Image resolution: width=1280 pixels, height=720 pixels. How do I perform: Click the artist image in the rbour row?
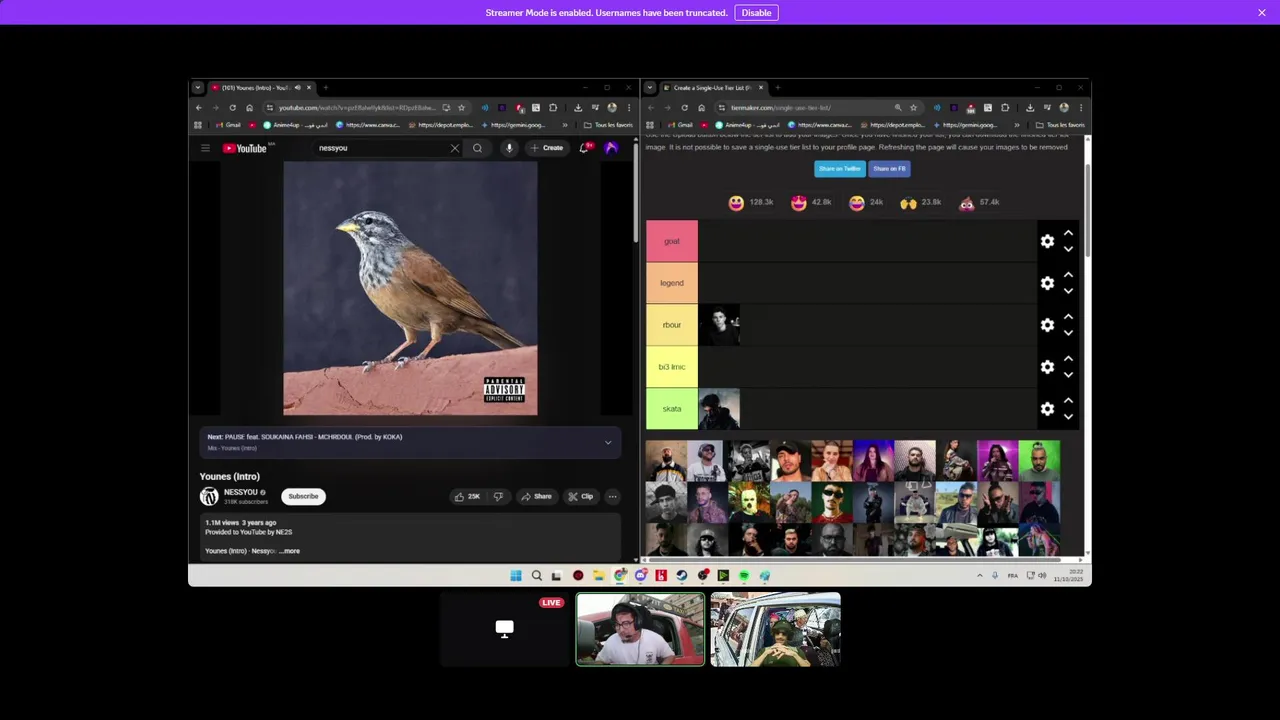[719, 325]
